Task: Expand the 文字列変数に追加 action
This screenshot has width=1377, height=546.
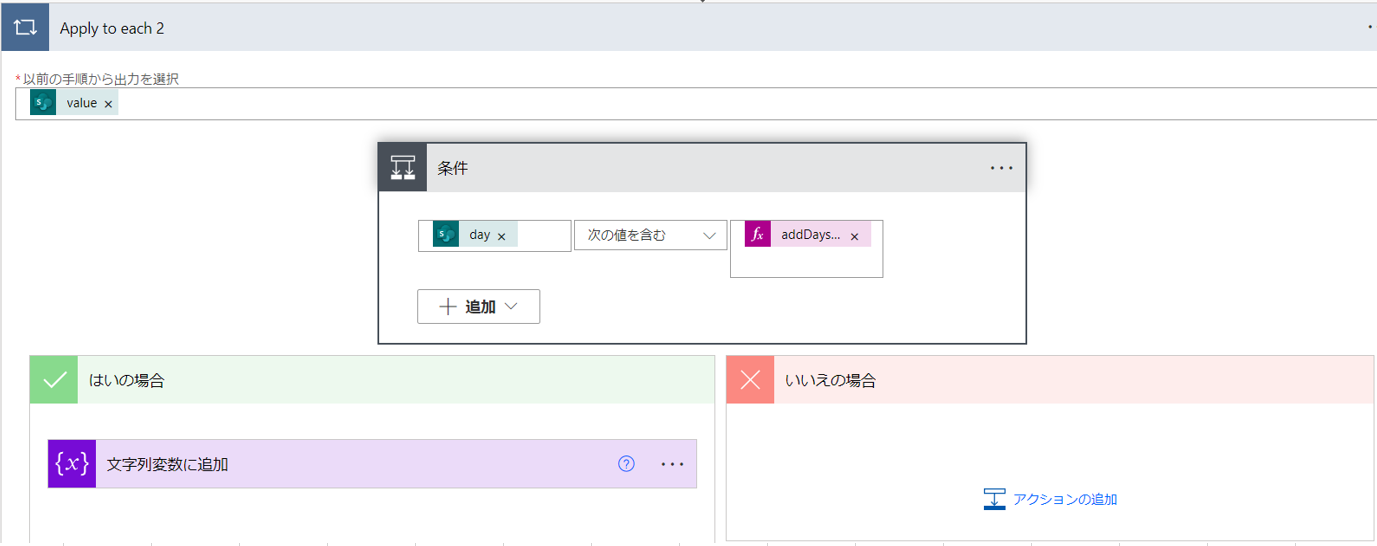Action: (372, 464)
